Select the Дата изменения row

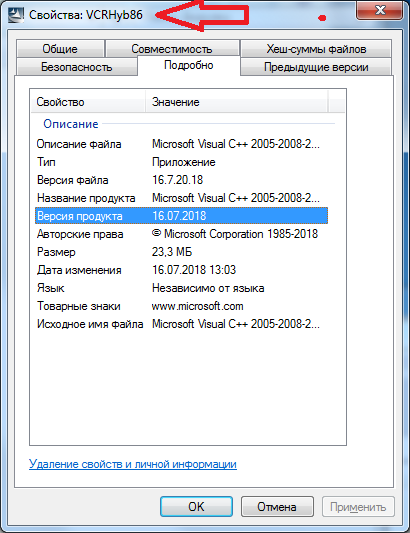[x=182, y=270]
